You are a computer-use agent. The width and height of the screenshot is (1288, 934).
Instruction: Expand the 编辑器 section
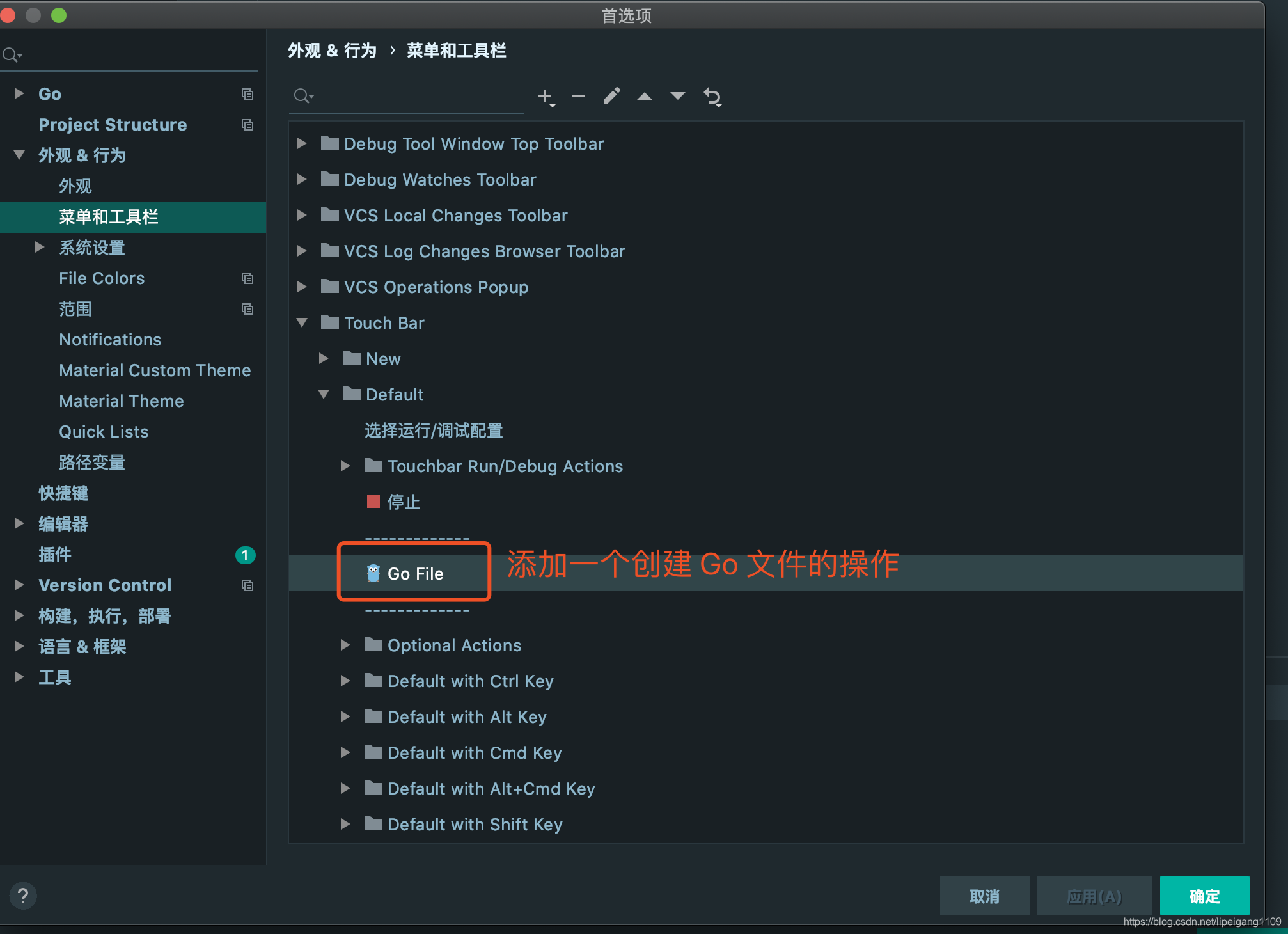[x=19, y=523]
